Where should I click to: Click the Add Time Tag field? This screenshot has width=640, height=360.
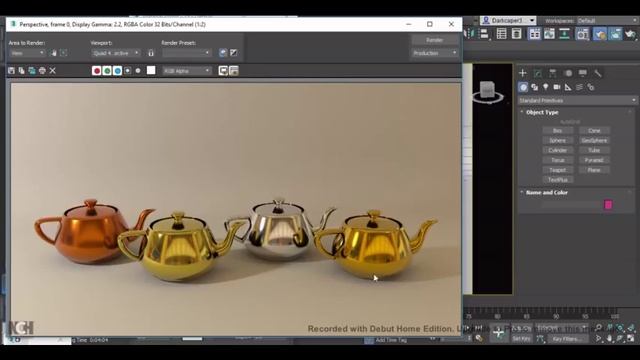pyautogui.click(x=391, y=340)
